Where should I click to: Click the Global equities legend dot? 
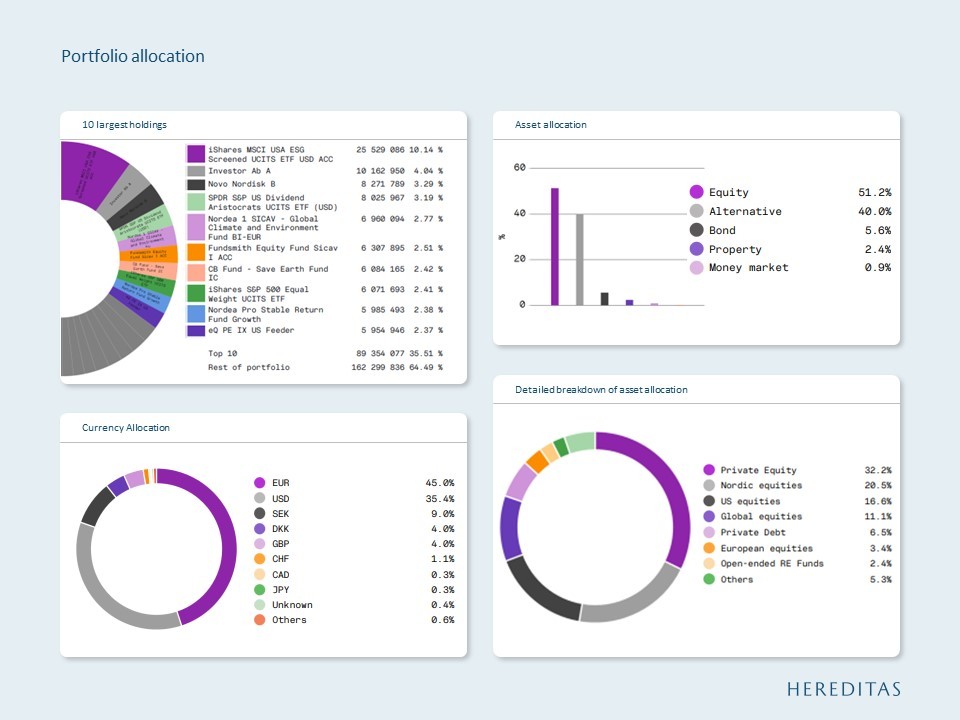pyautogui.click(x=709, y=517)
